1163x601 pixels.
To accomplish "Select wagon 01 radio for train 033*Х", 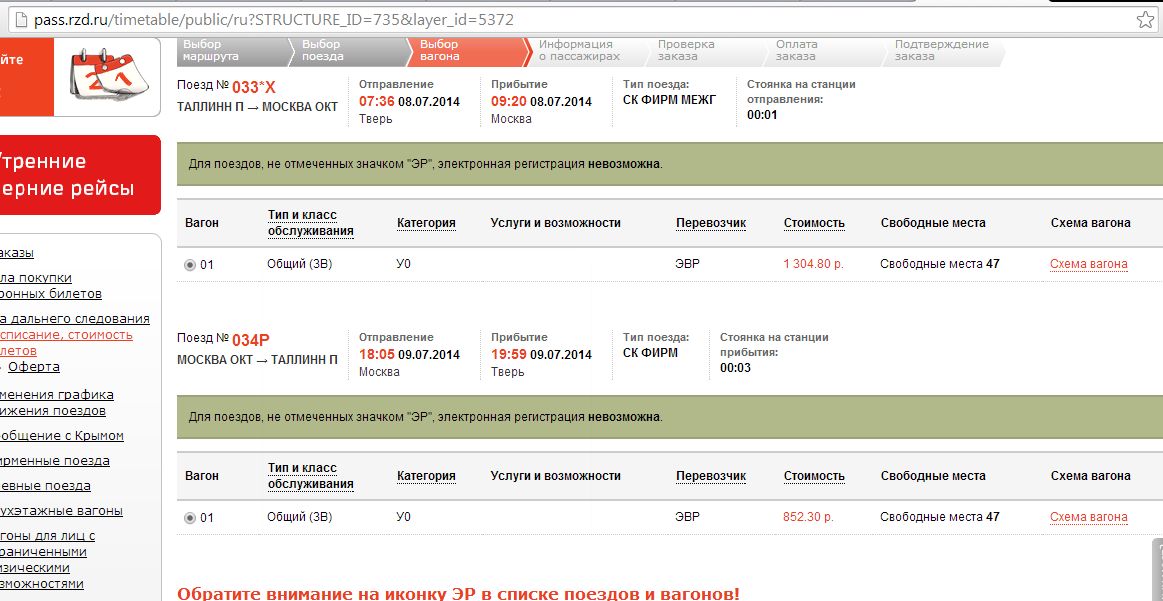I will [190, 265].
